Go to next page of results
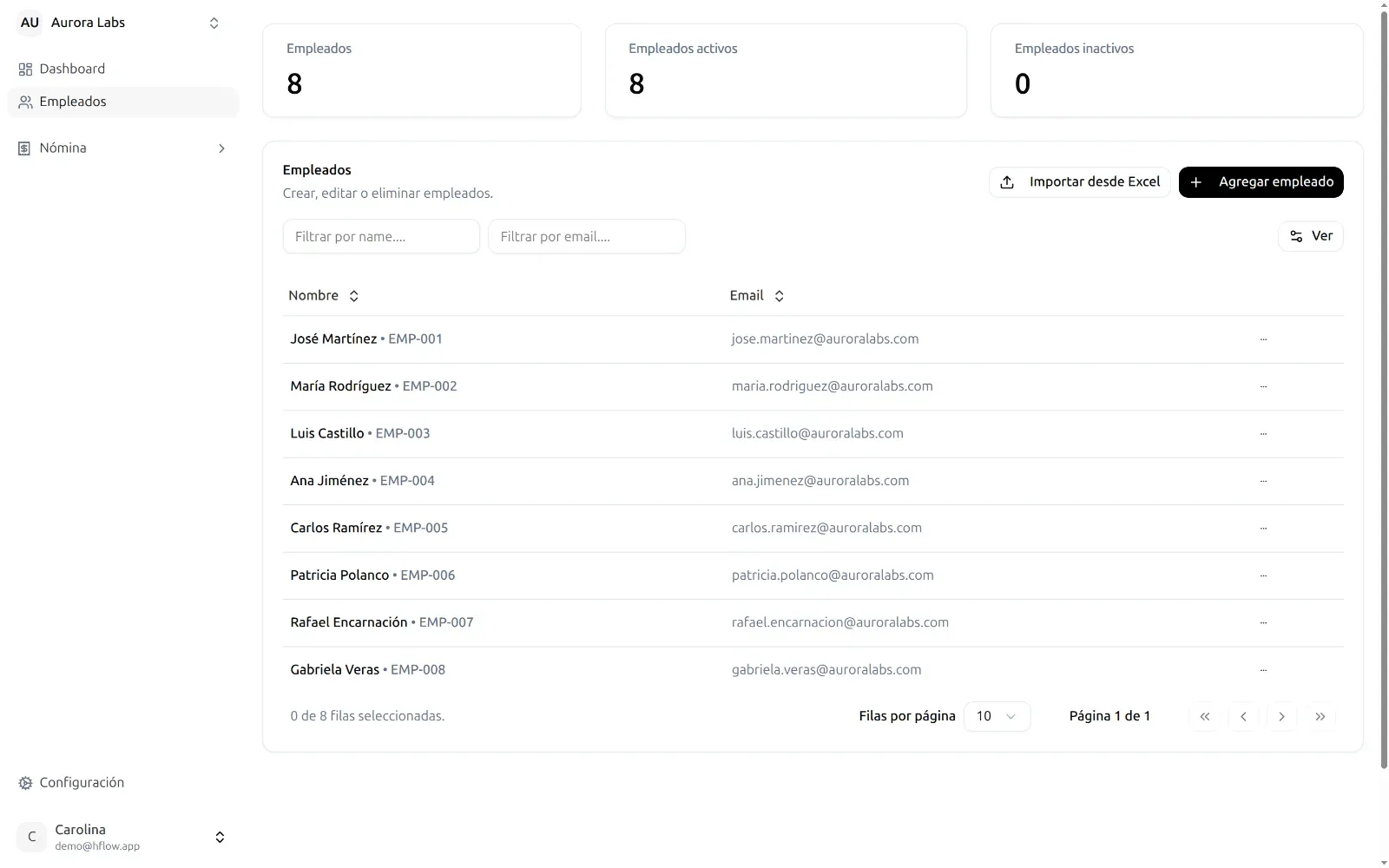Viewport: 1389px width, 868px height. pyautogui.click(x=1281, y=716)
